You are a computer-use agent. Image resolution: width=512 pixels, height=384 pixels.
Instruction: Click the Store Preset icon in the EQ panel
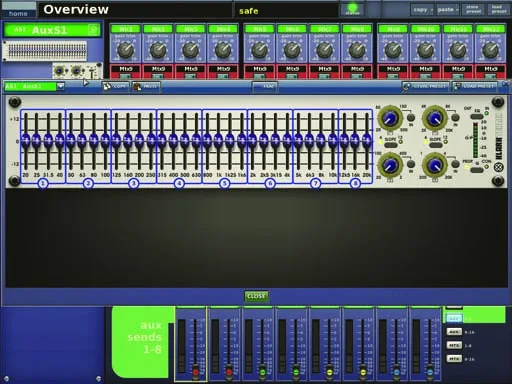(x=425, y=87)
